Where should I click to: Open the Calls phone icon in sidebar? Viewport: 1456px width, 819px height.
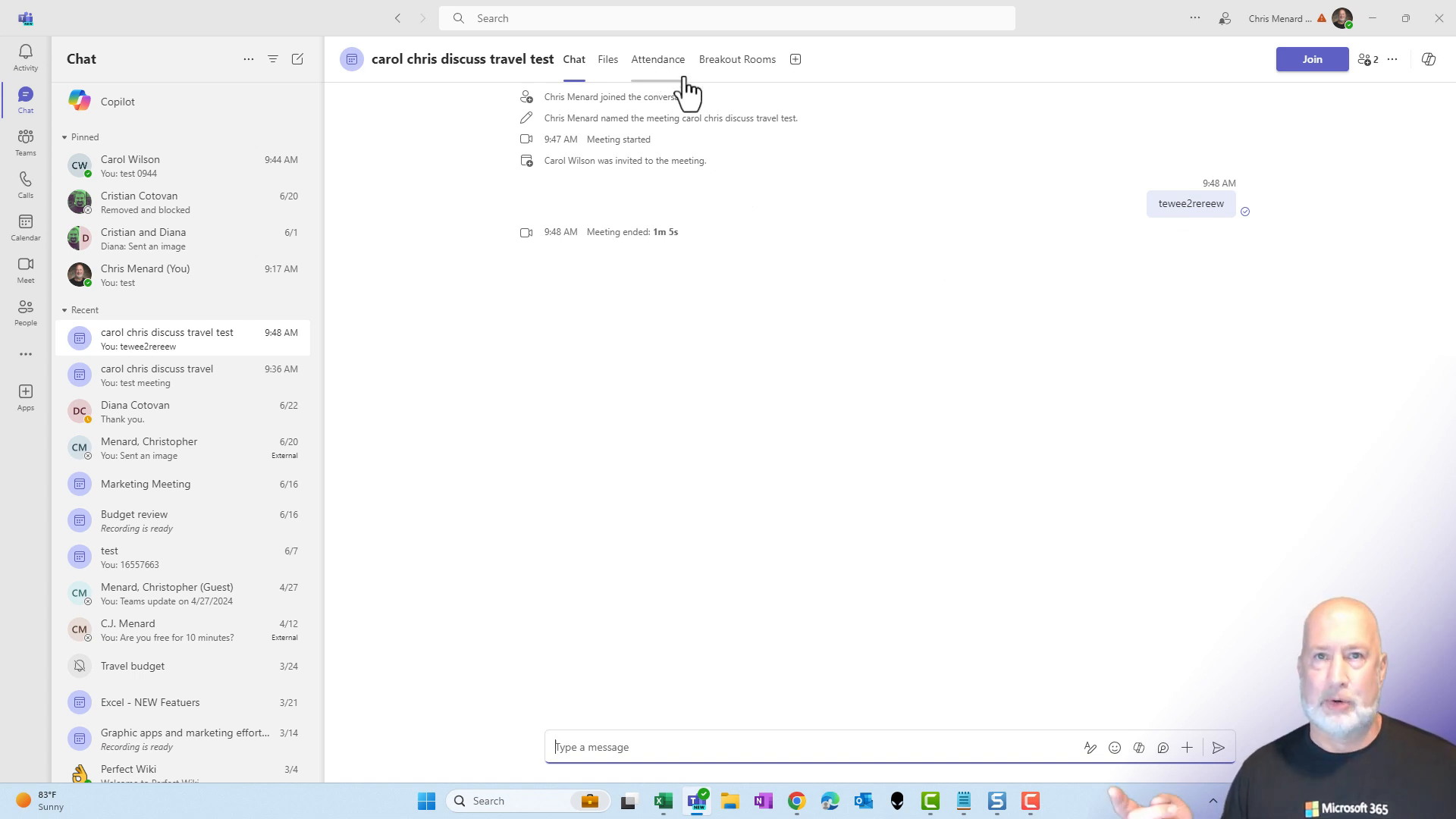[x=25, y=184]
